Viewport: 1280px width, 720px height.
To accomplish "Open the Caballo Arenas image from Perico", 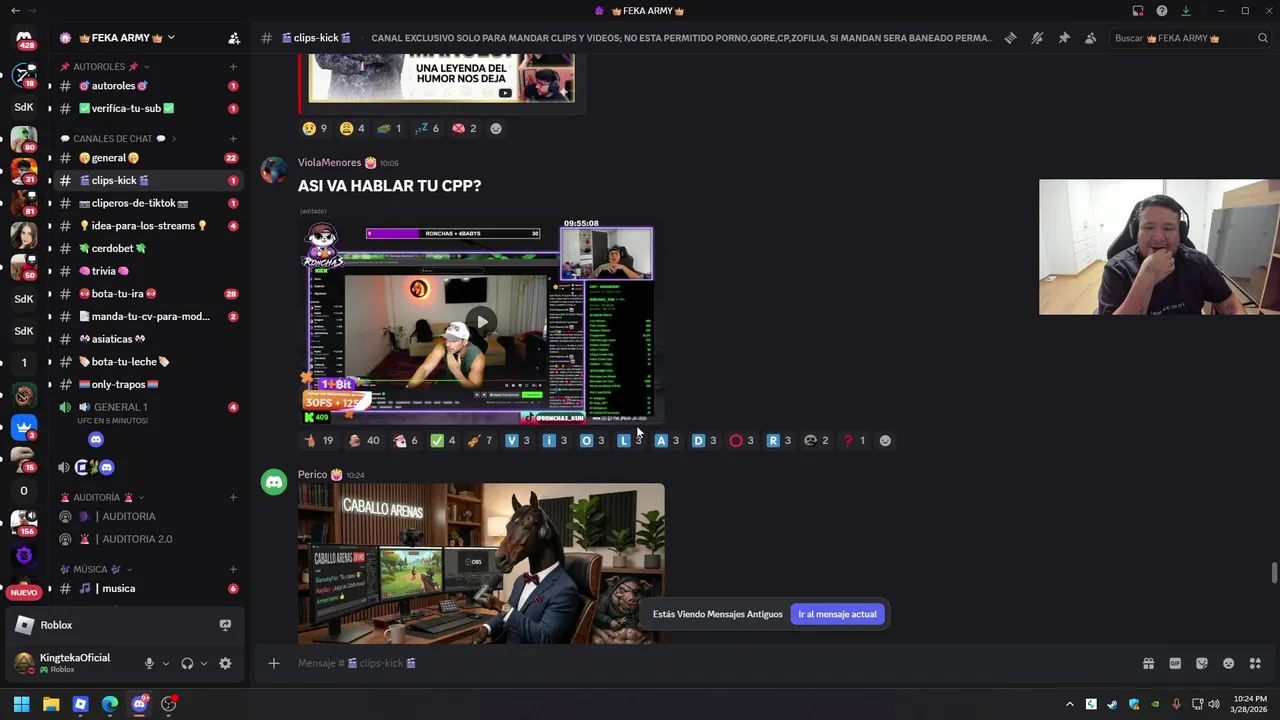I will (x=481, y=563).
